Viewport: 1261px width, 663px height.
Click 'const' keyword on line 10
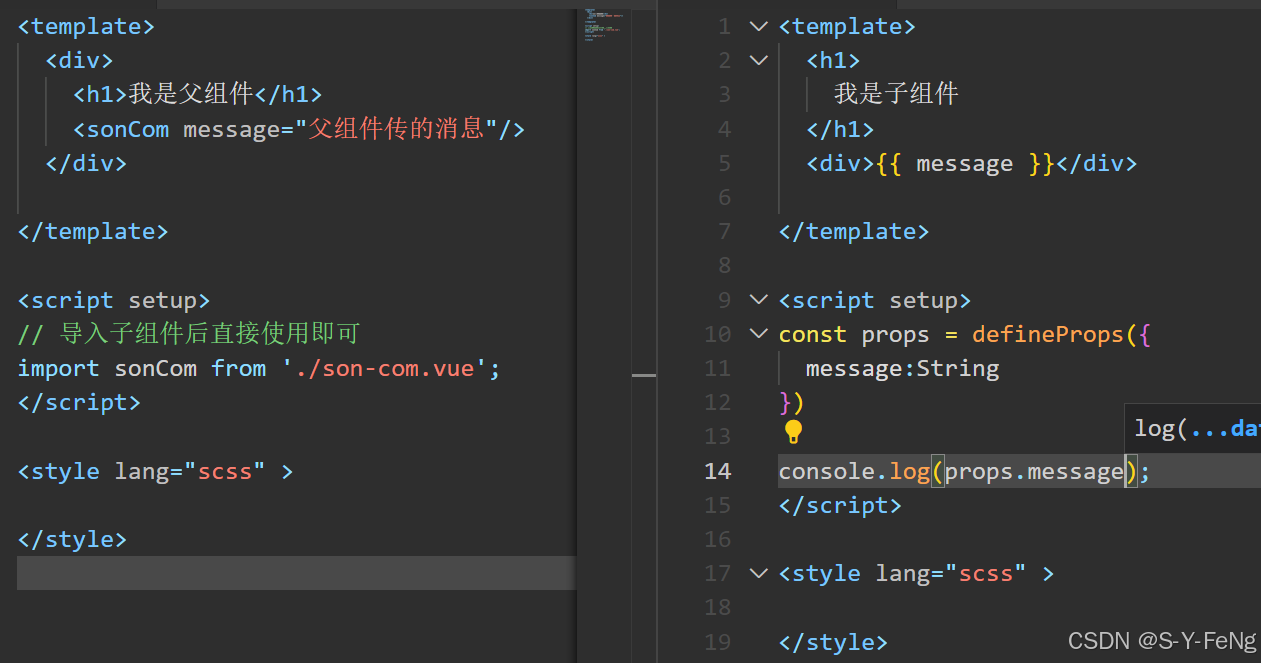click(813, 334)
